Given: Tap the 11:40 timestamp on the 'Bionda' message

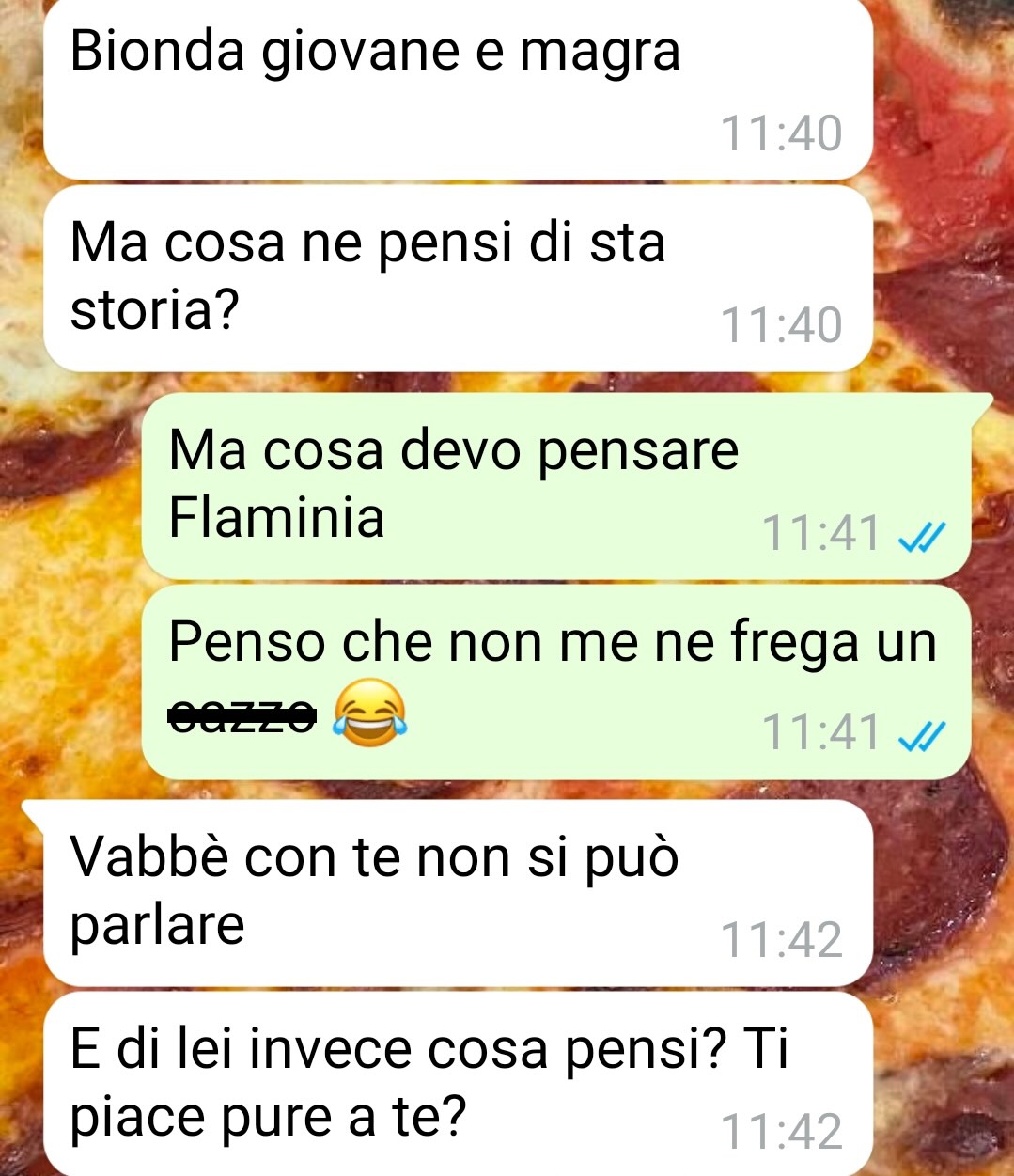Looking at the screenshot, I should click(781, 133).
